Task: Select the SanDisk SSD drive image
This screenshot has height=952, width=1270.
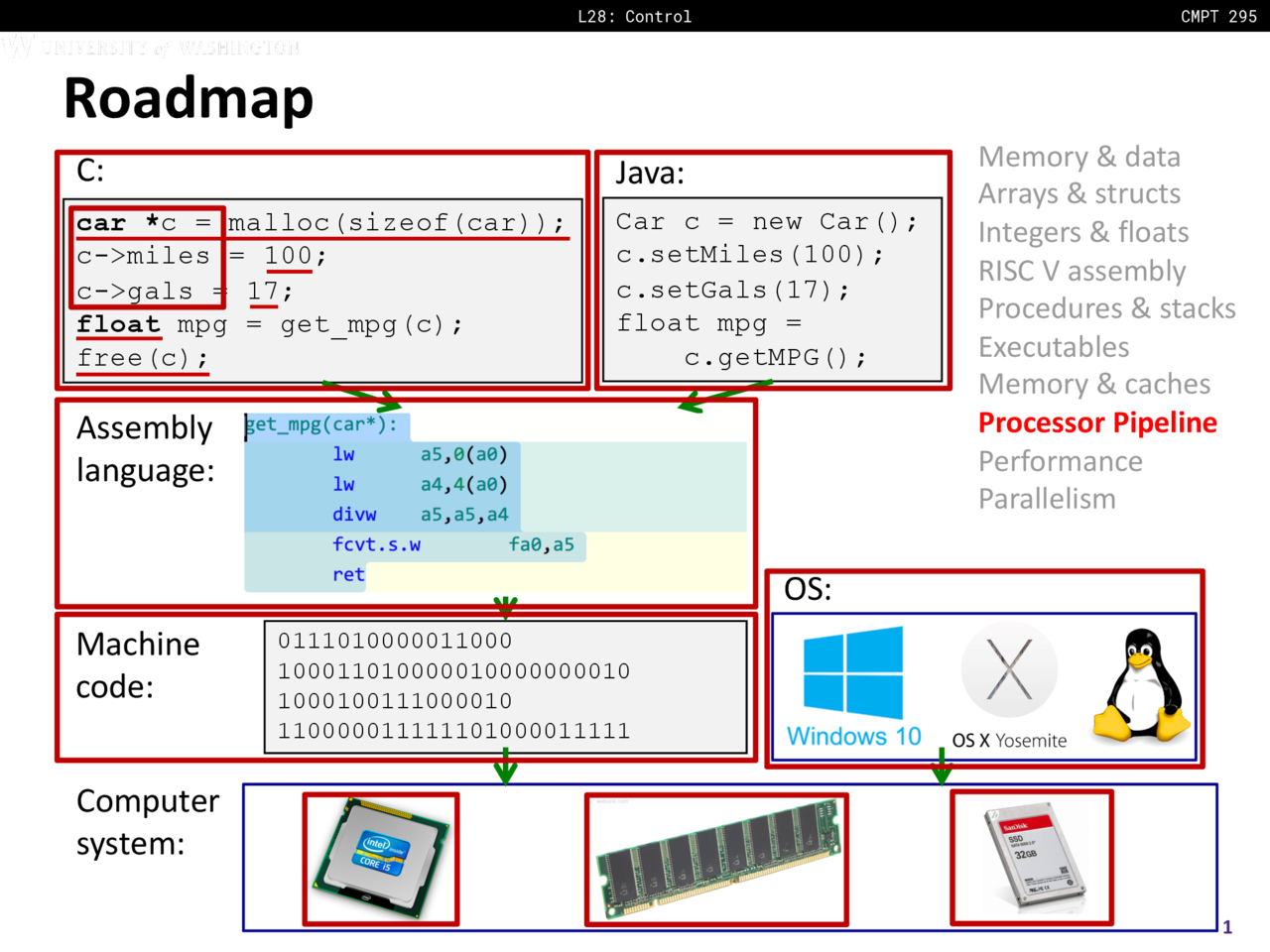Action: click(1032, 858)
